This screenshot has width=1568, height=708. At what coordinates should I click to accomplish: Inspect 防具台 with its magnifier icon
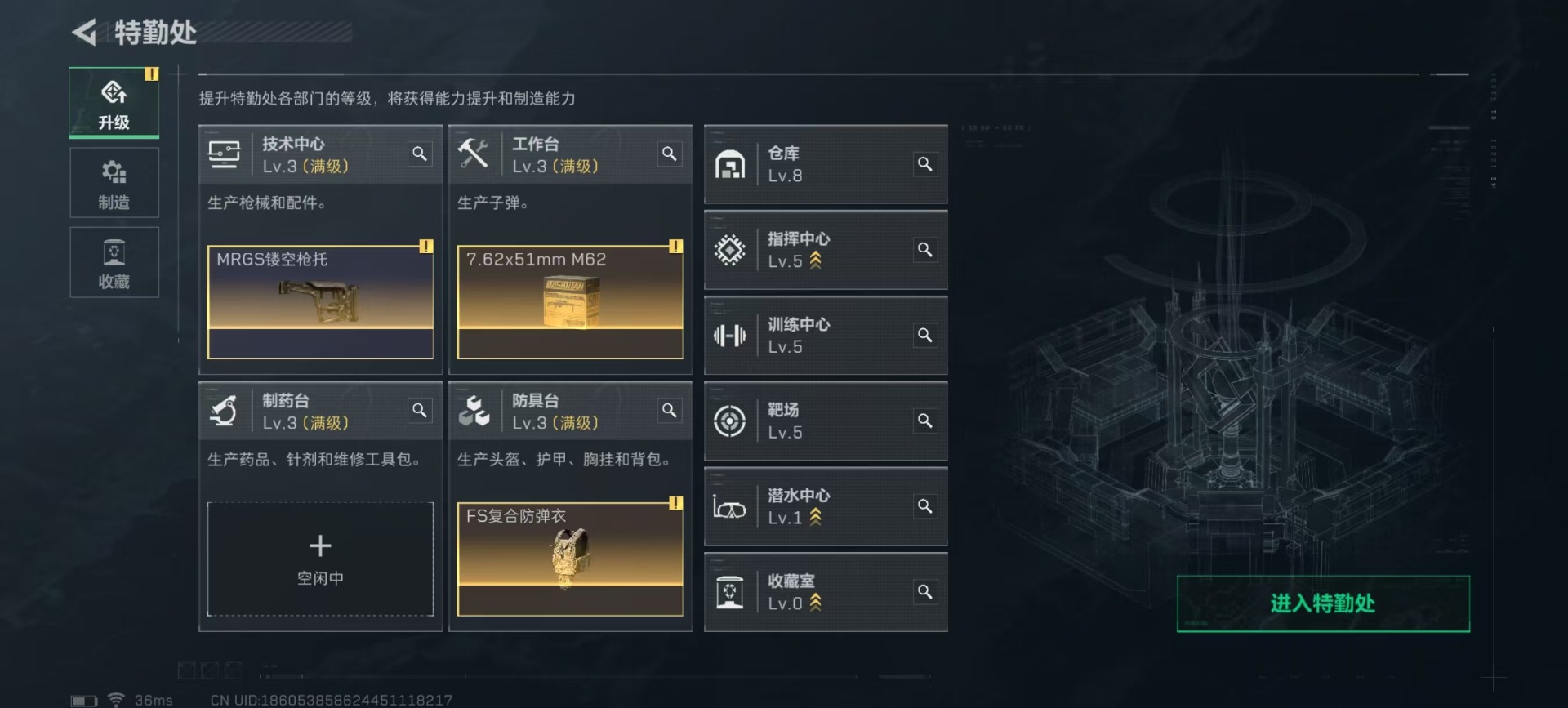point(670,410)
